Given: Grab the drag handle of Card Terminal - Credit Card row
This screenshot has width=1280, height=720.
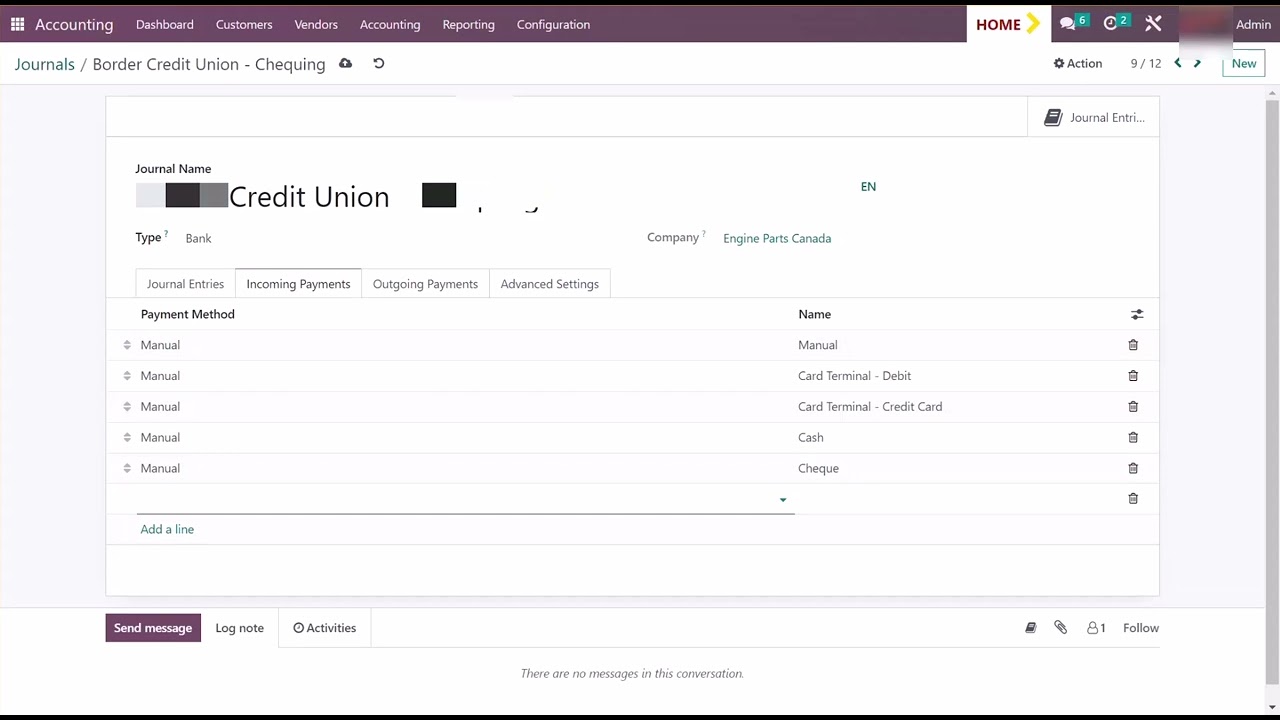Looking at the screenshot, I should pyautogui.click(x=127, y=407).
